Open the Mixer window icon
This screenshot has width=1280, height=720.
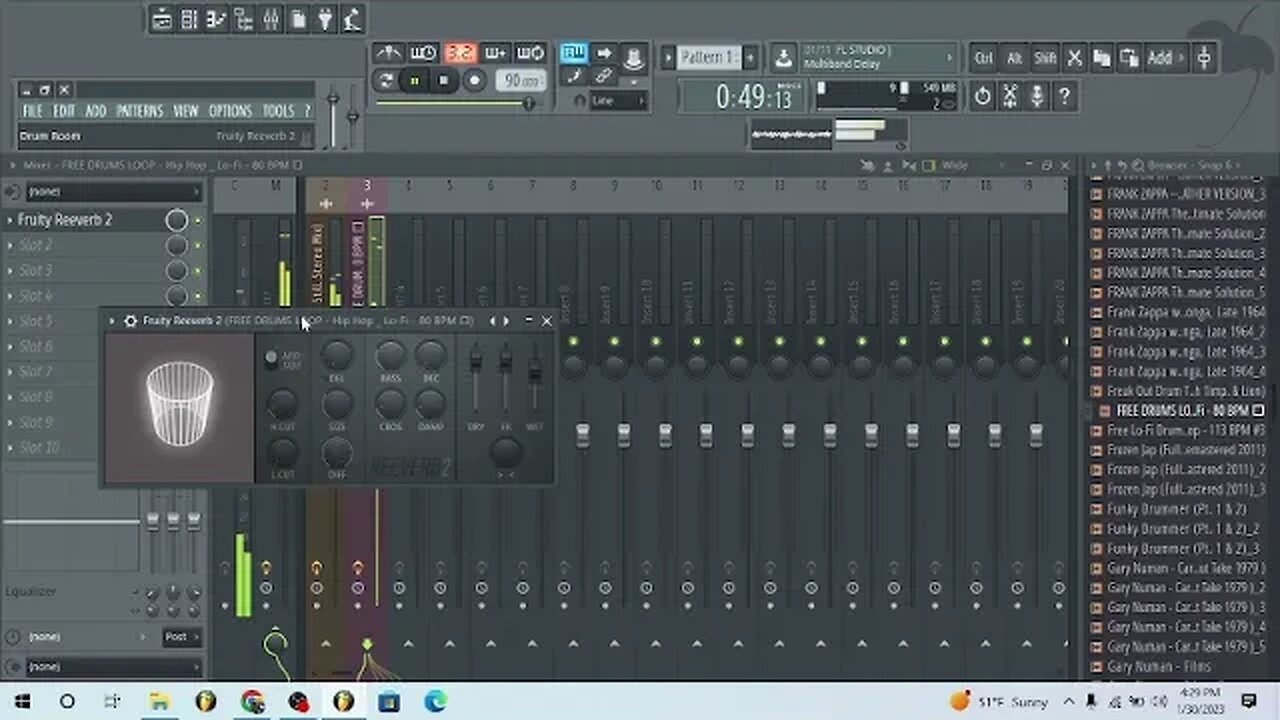point(270,19)
